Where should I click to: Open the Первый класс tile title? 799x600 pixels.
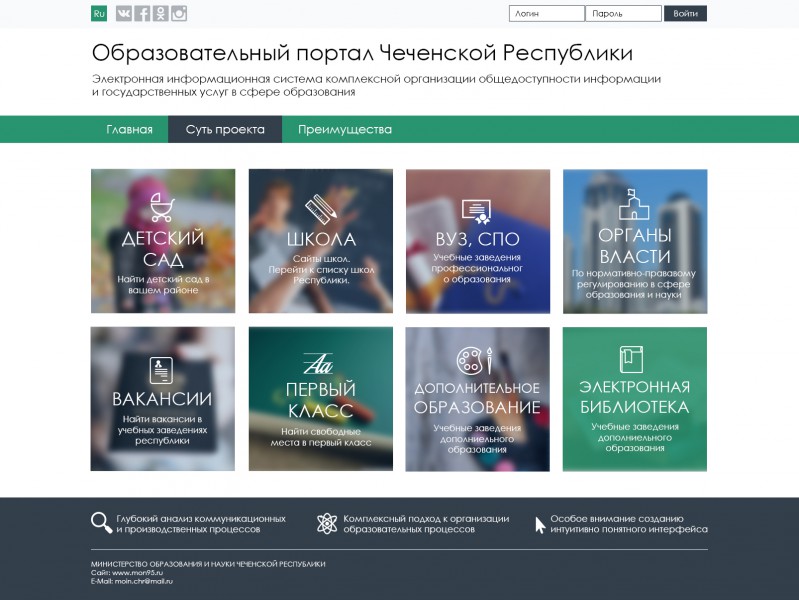coord(321,400)
